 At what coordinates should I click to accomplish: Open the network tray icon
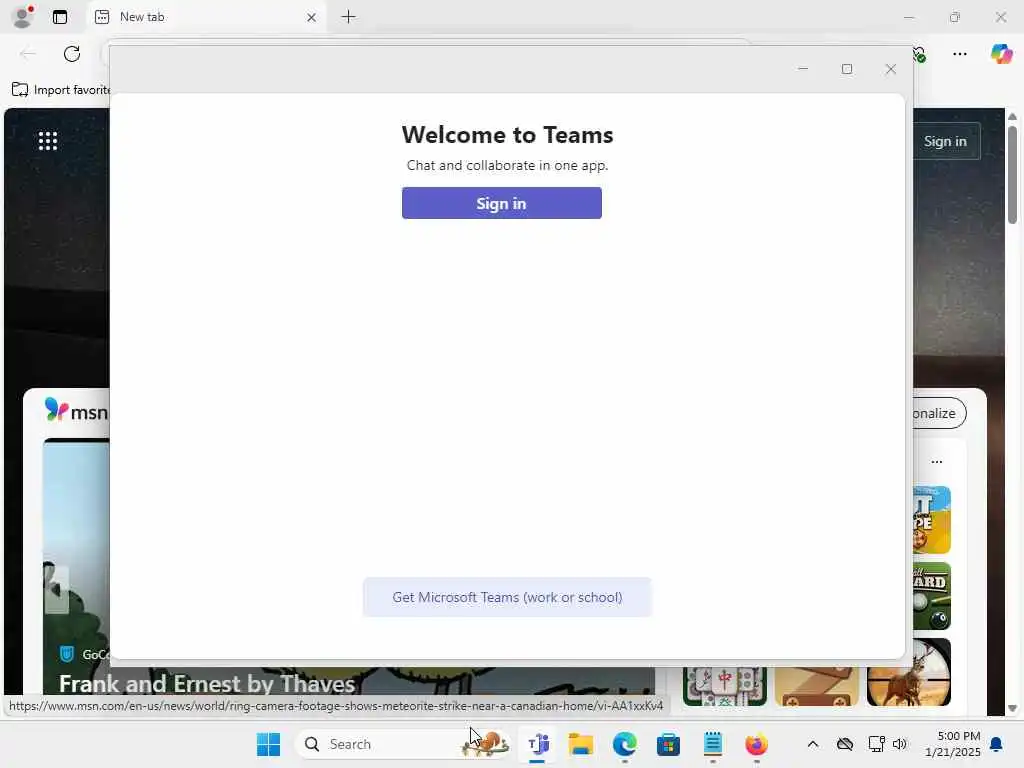coord(876,744)
